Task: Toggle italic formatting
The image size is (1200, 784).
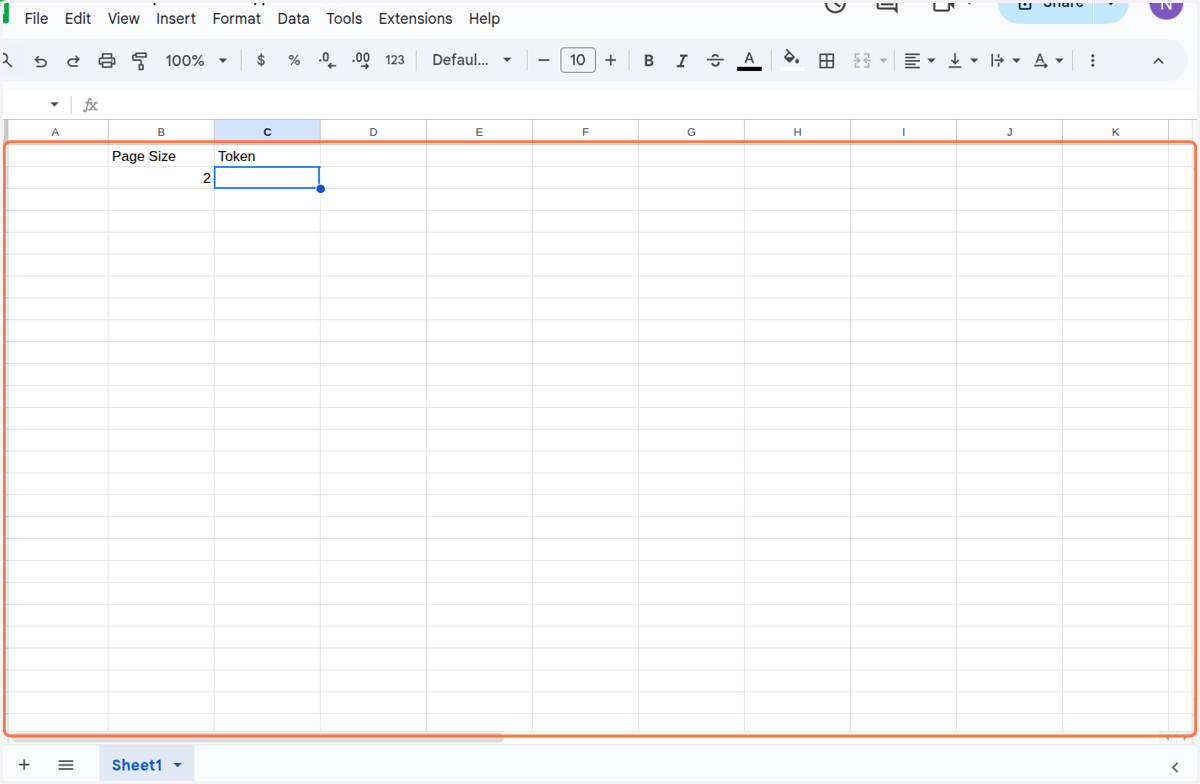Action: [682, 61]
